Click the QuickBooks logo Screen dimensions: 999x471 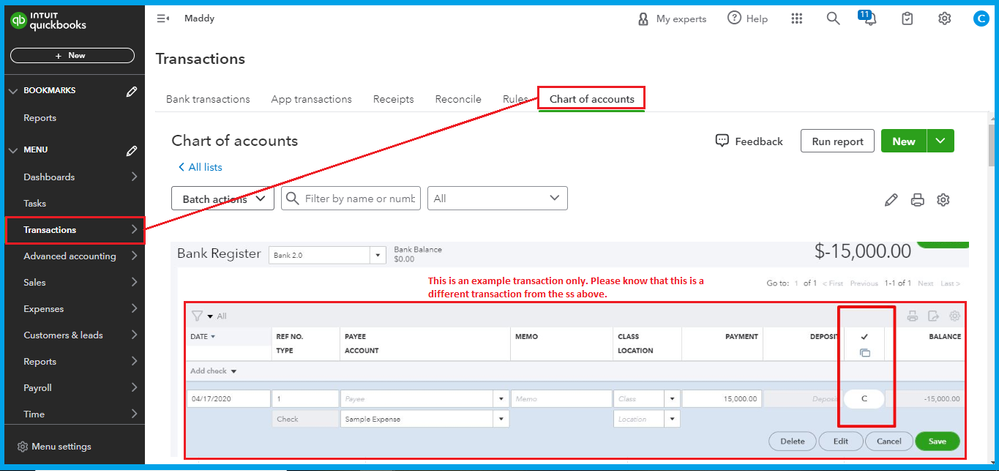pyautogui.click(x=48, y=21)
